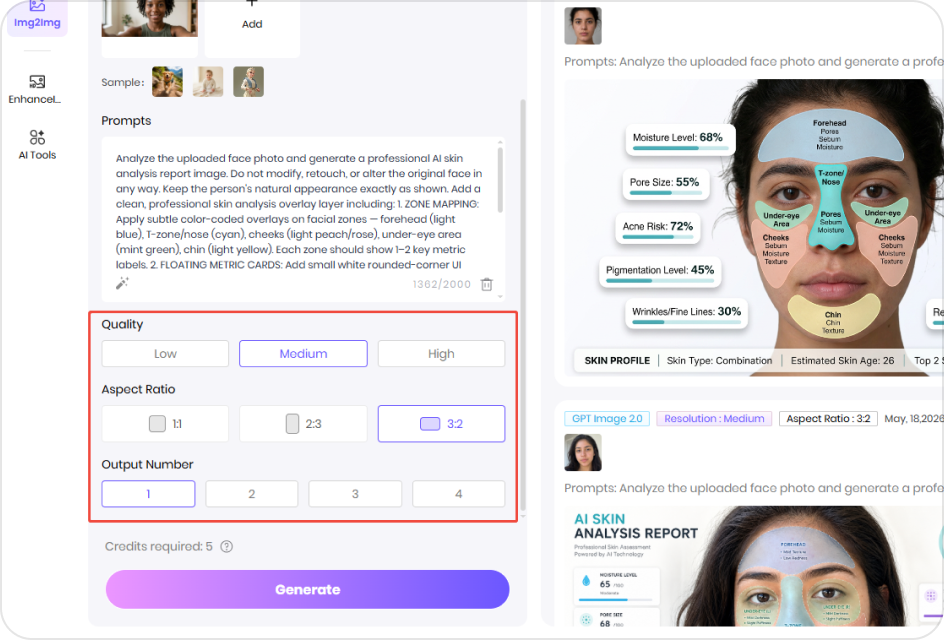944x640 pixels.
Task: Click the Resolution: Medium tag
Action: (x=714, y=418)
